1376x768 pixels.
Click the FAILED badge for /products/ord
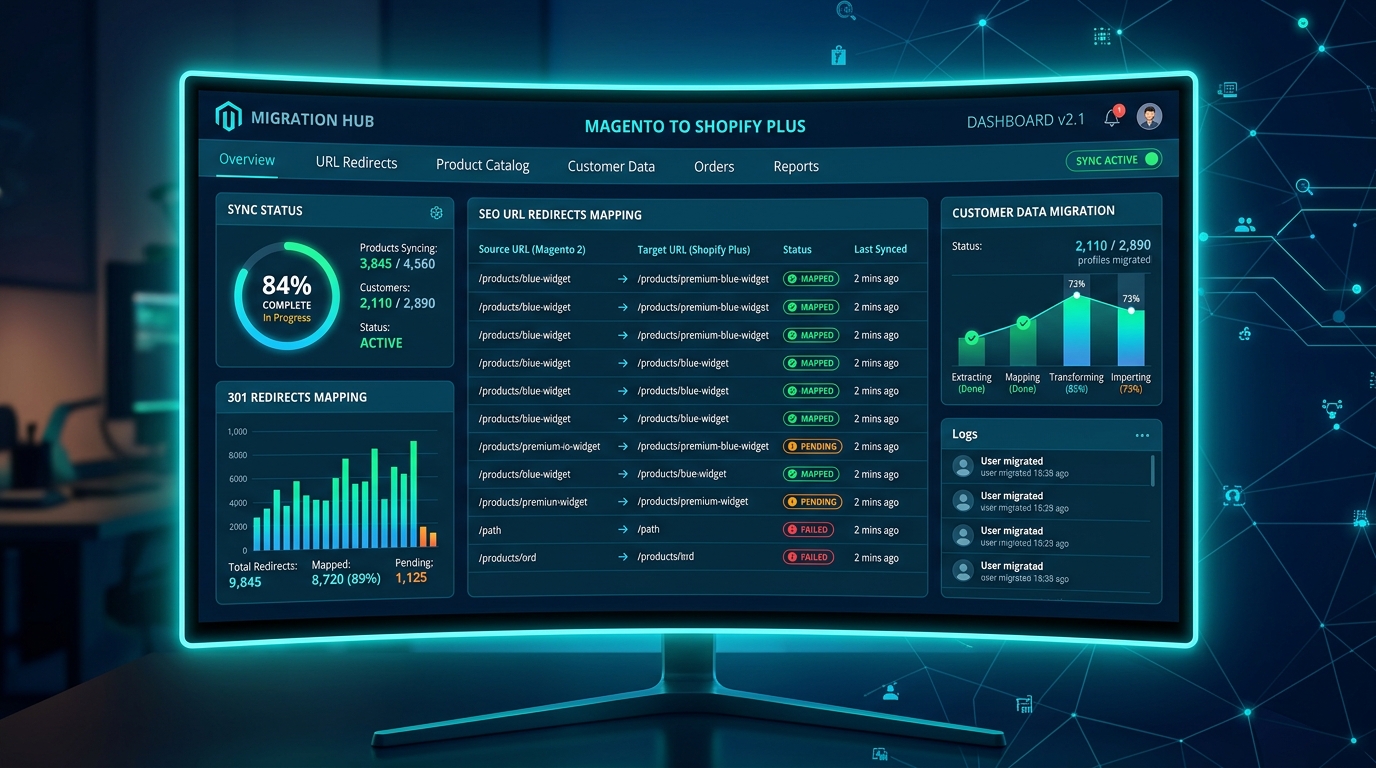808,558
